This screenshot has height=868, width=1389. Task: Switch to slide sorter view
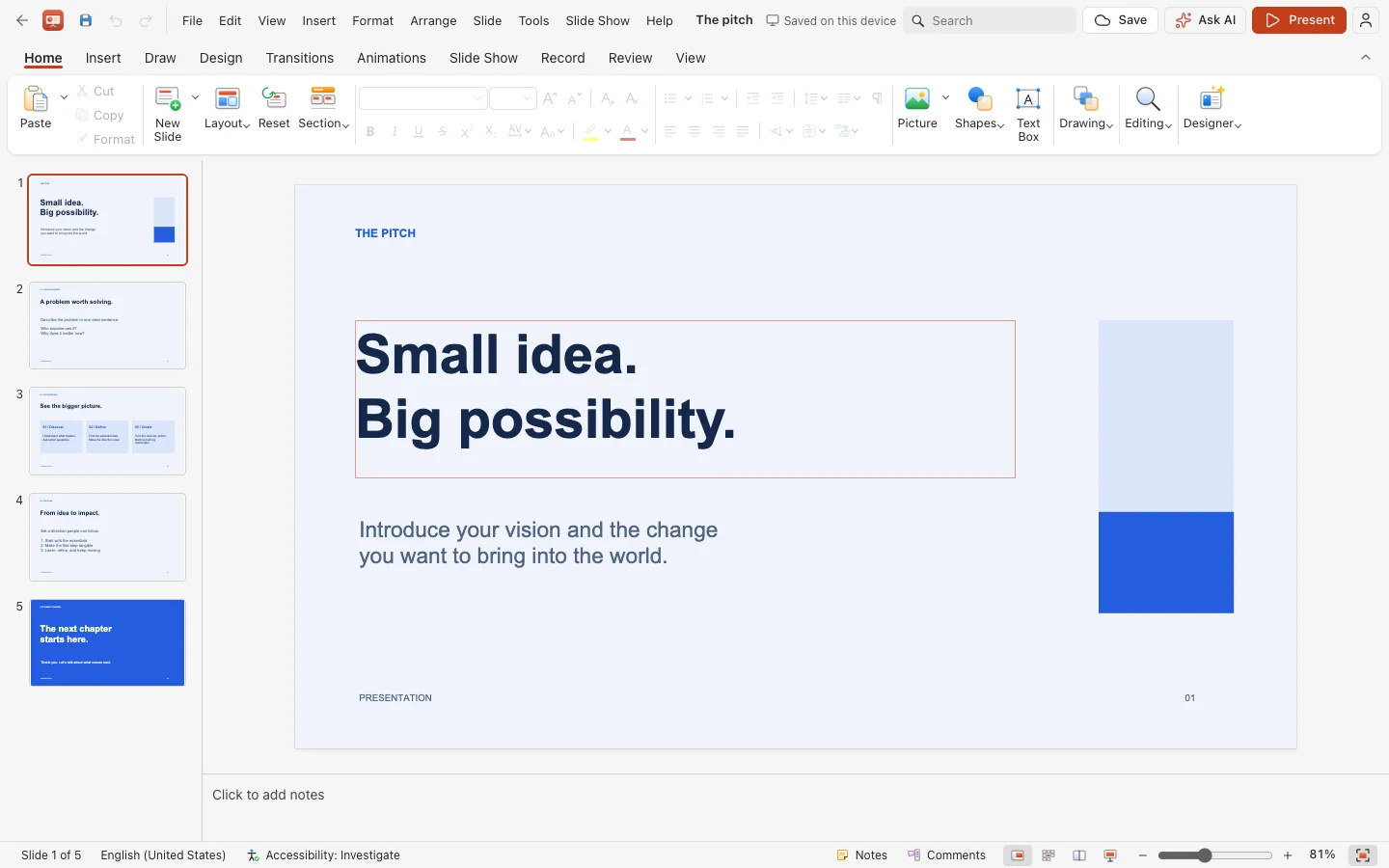(1049, 855)
